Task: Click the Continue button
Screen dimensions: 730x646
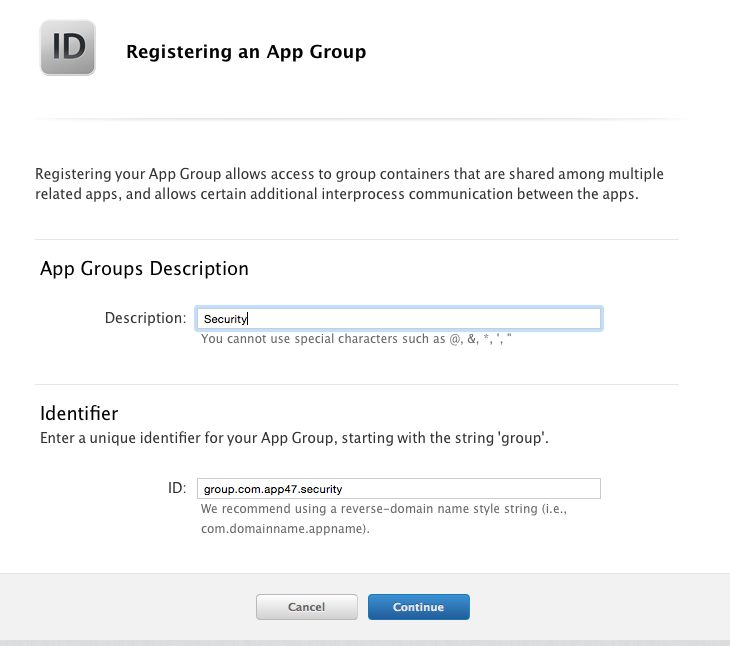Action: [x=419, y=606]
